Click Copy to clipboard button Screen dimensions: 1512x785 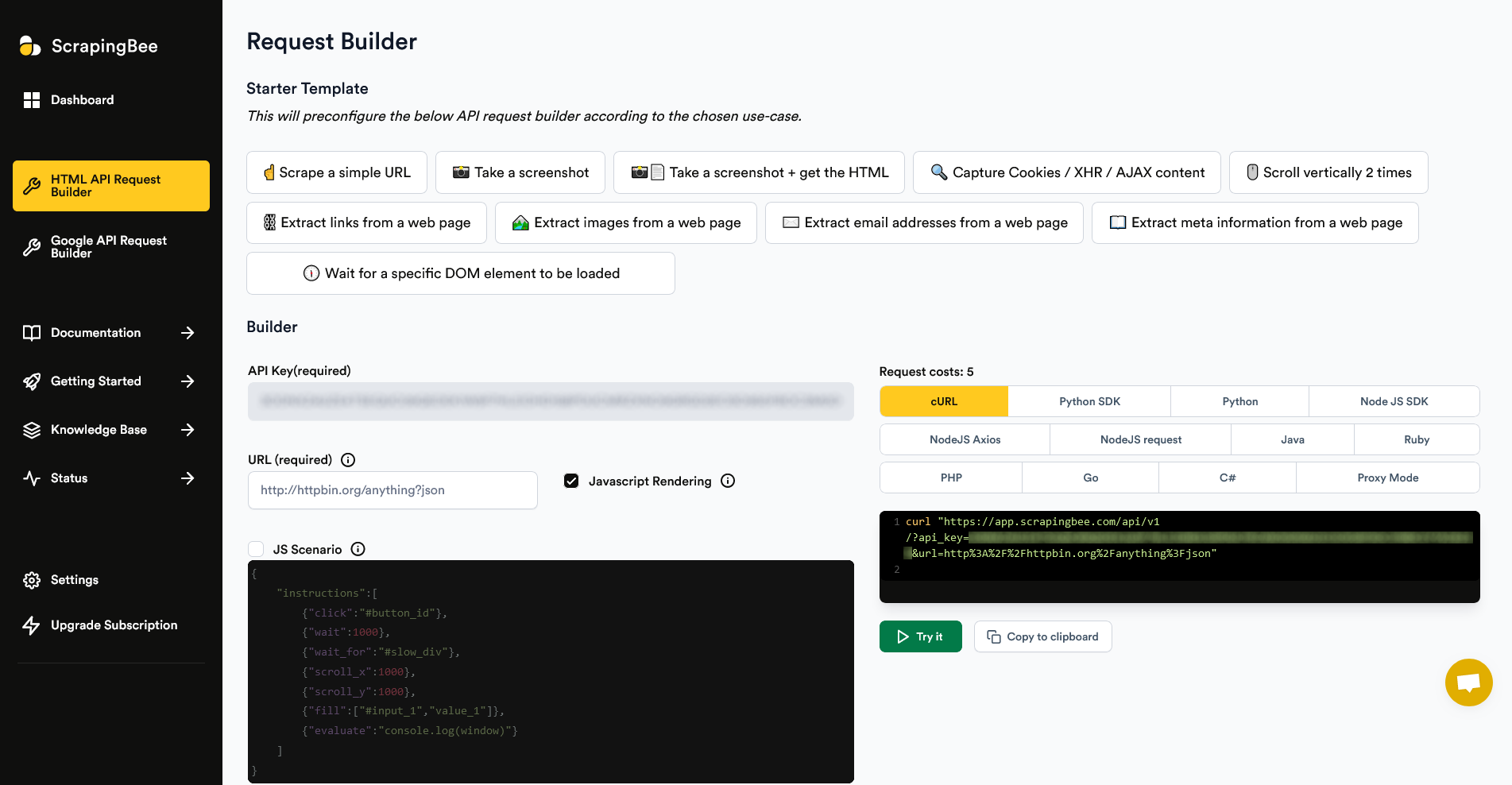(x=1042, y=636)
